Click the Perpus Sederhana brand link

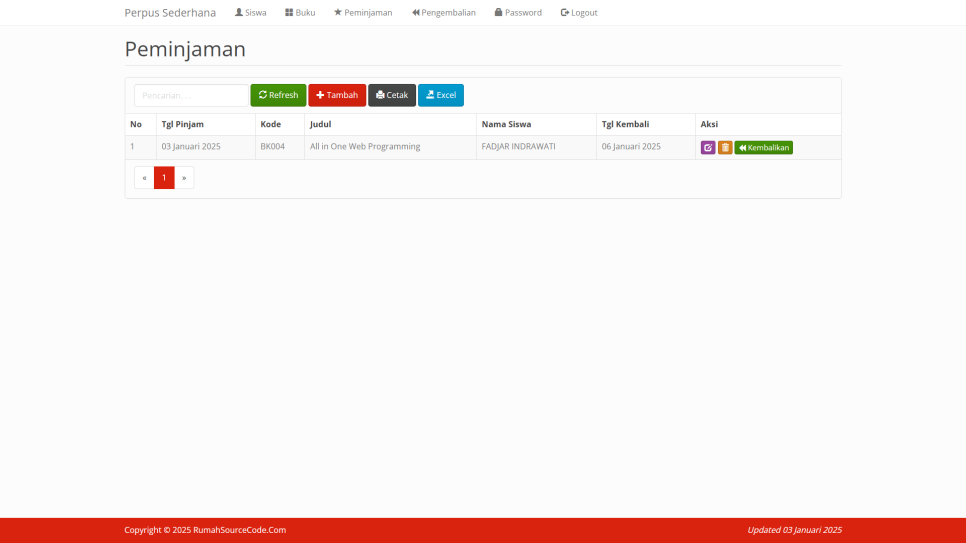pyautogui.click(x=170, y=13)
